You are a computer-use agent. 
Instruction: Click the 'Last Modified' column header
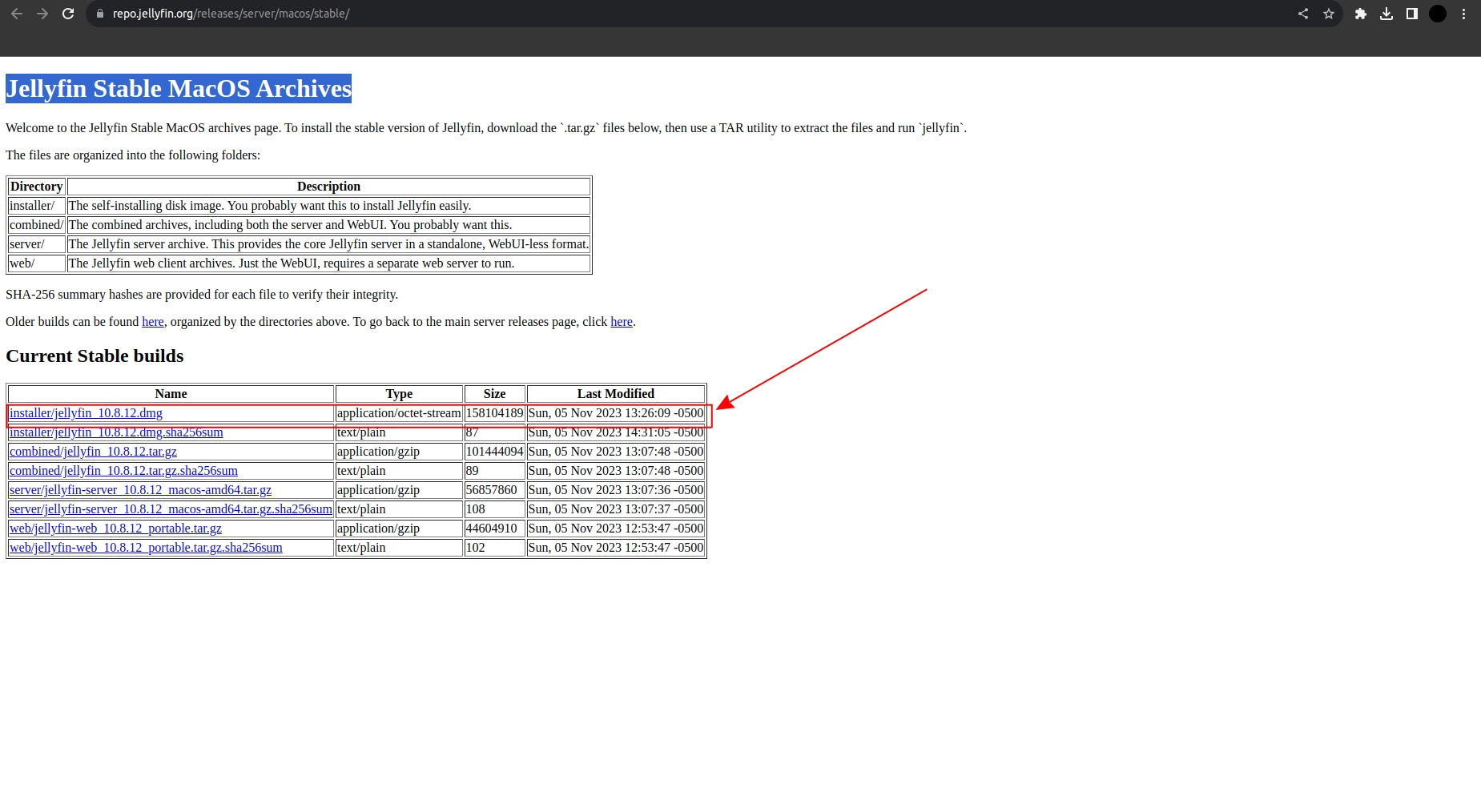(x=616, y=394)
